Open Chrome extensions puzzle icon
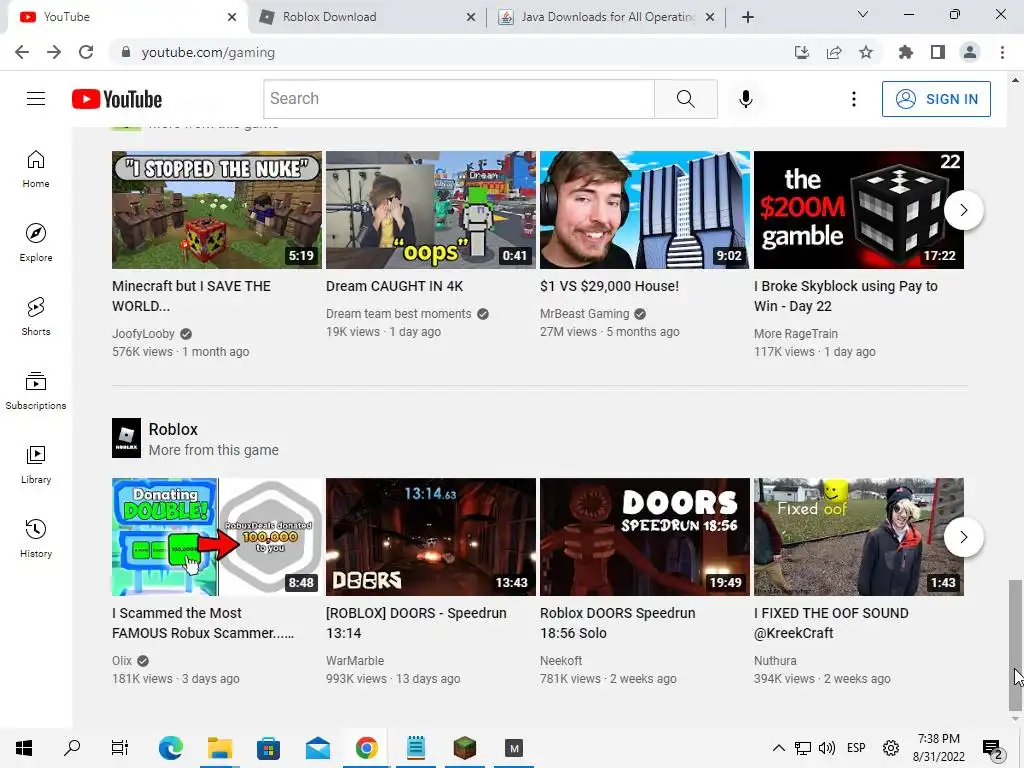The height and width of the screenshot is (768, 1024). pyautogui.click(x=905, y=52)
